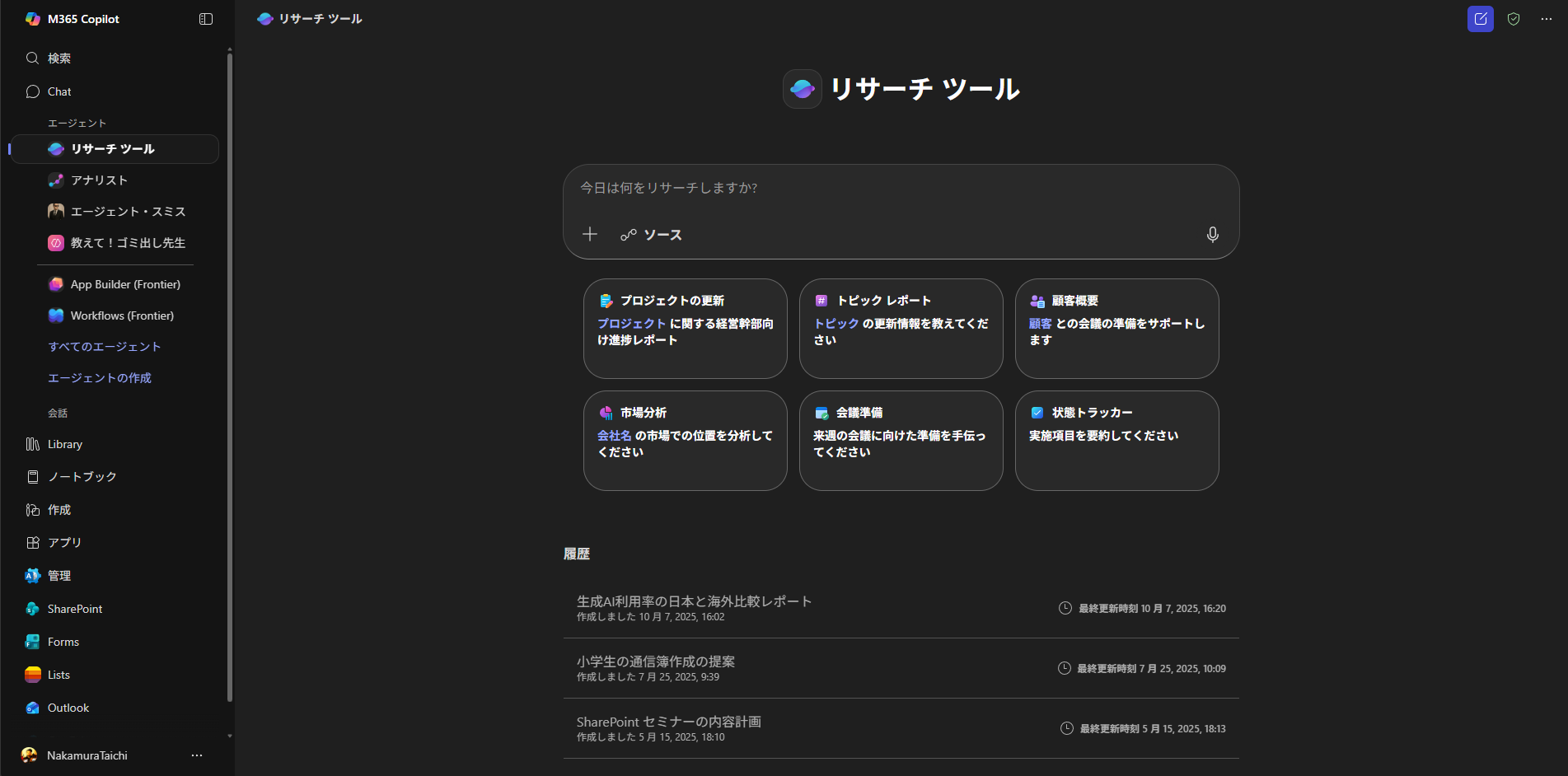This screenshot has height=776, width=1568.
Task: Open the top-right more options ellipsis
Action: pos(1547,19)
